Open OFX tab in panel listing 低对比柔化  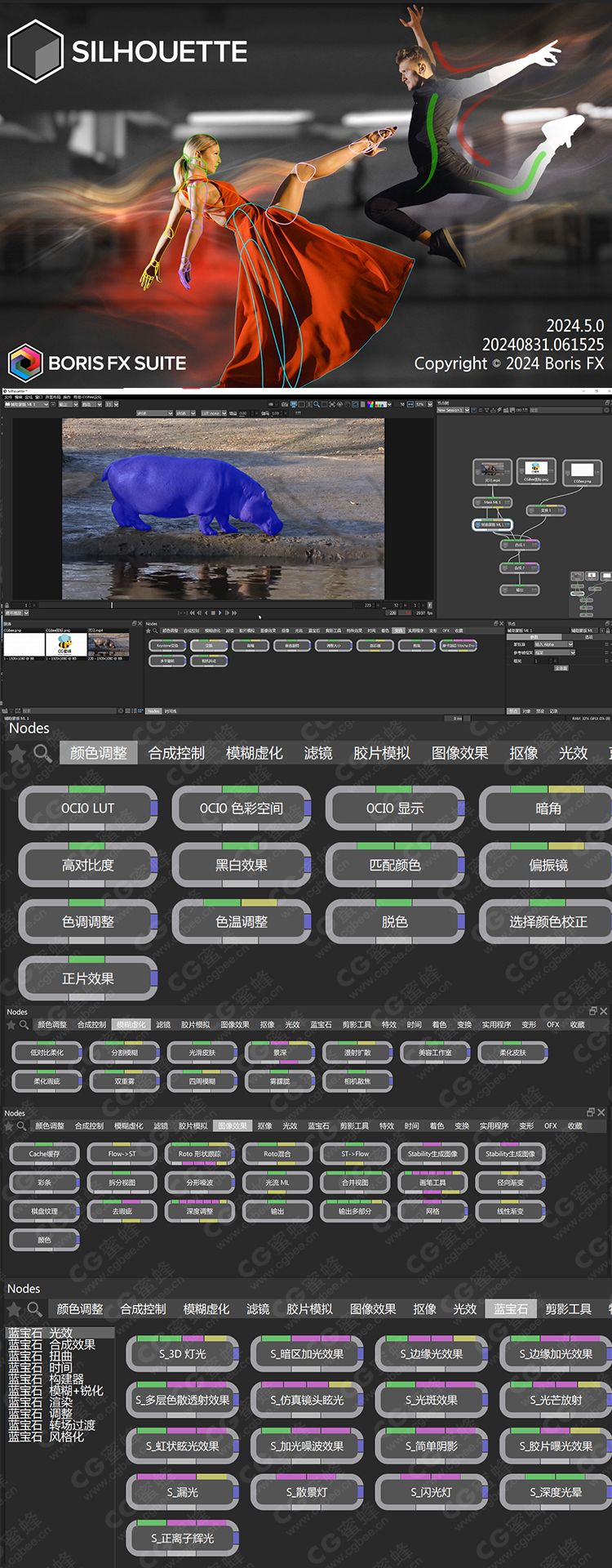tap(552, 1024)
